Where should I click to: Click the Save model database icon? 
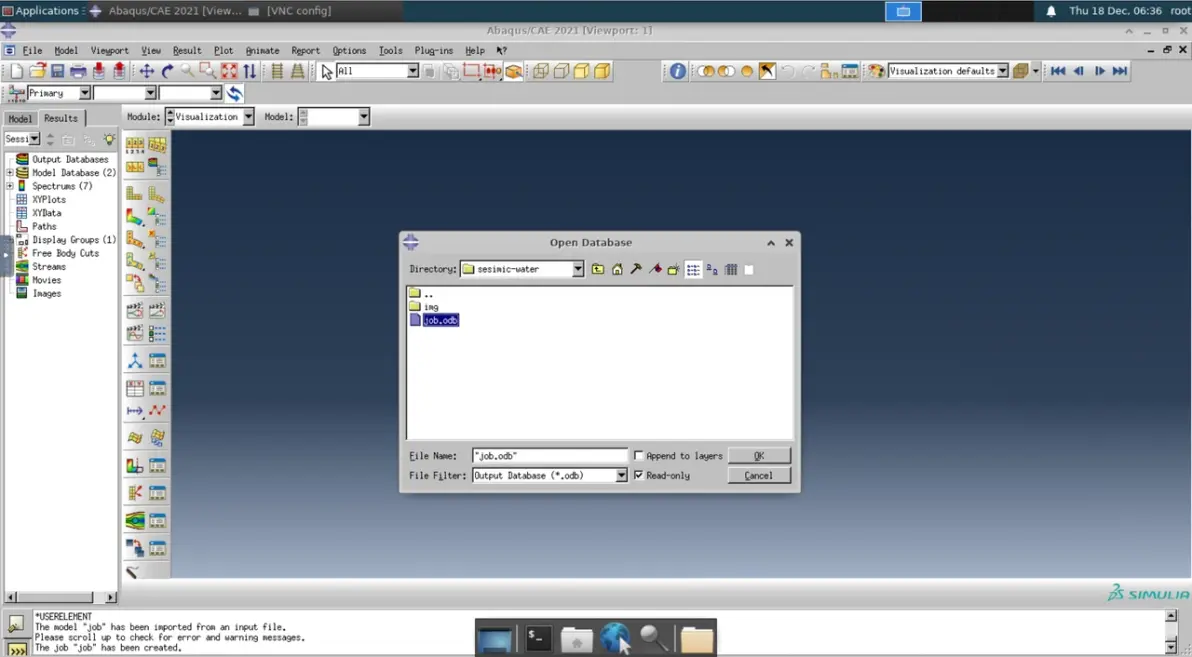pos(57,71)
